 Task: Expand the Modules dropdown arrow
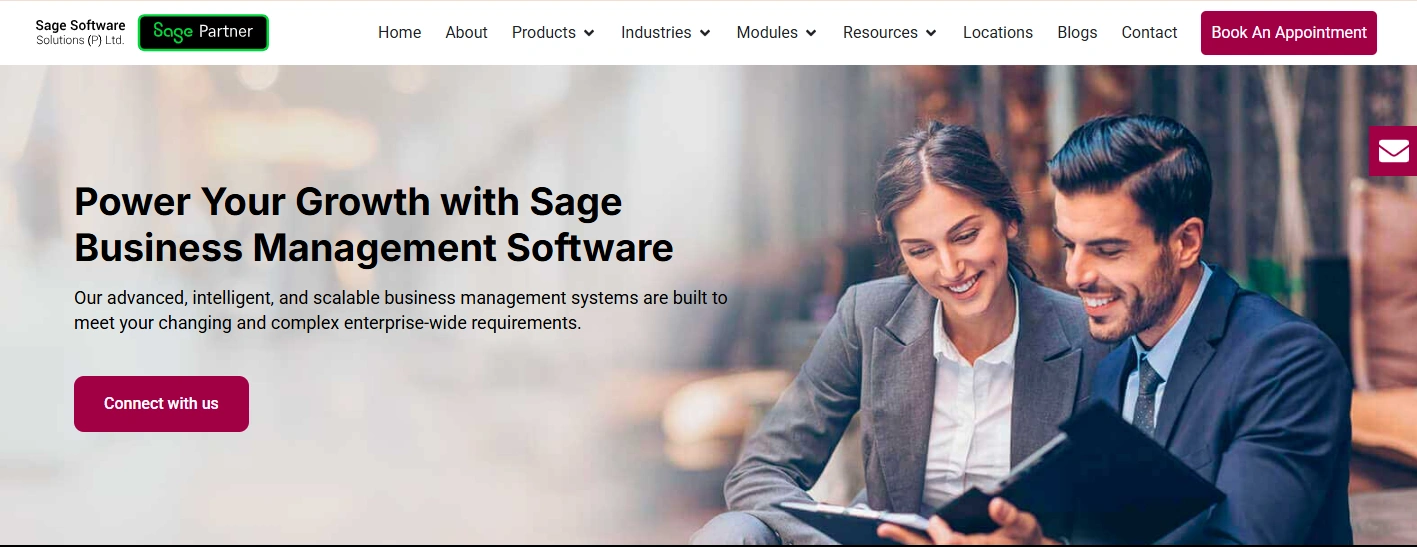pos(811,33)
